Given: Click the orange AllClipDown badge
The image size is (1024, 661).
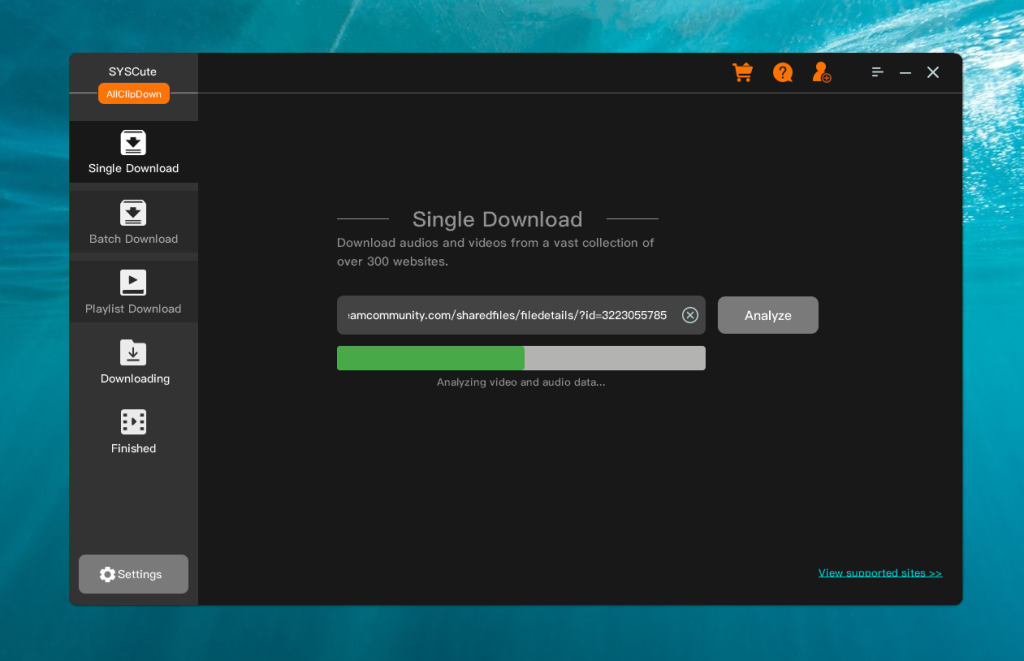Looking at the screenshot, I should 133,93.
